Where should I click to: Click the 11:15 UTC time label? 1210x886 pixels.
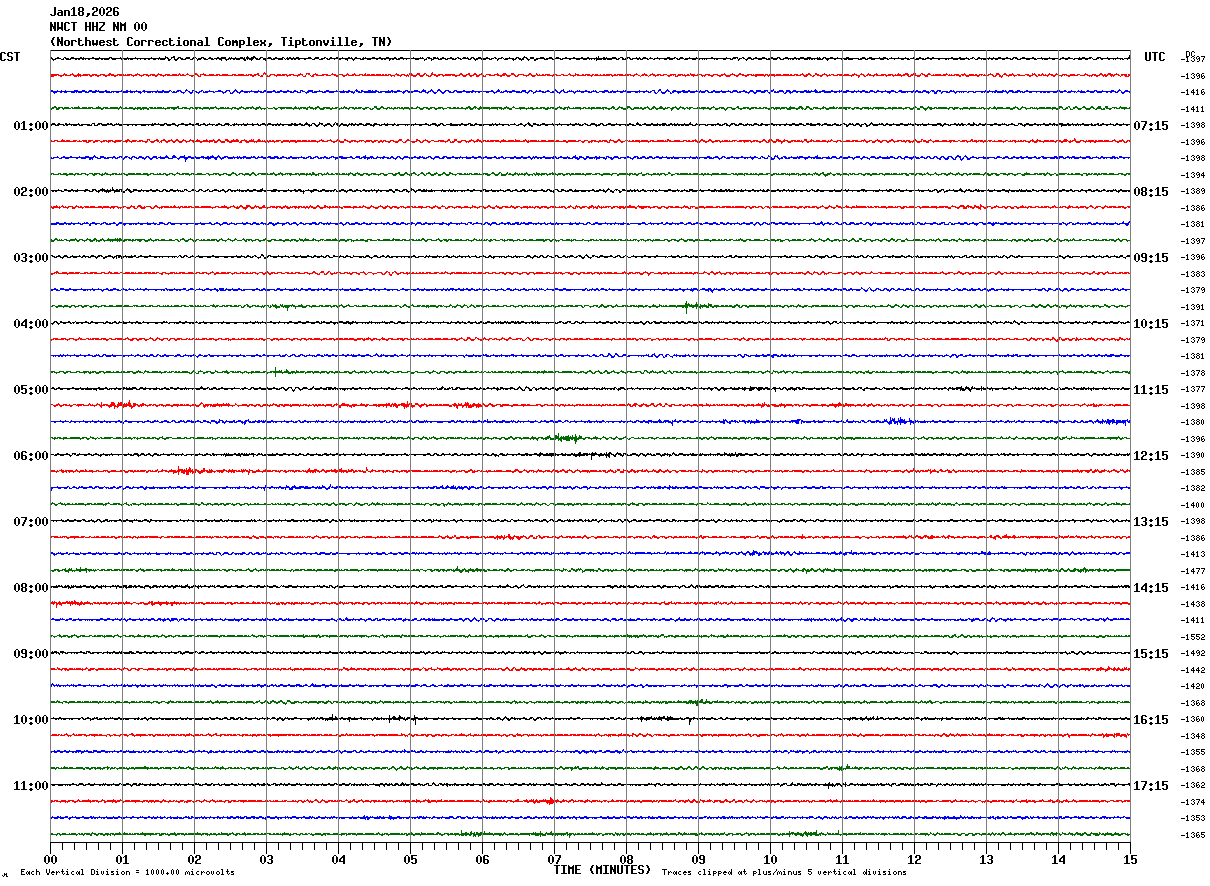(1151, 390)
